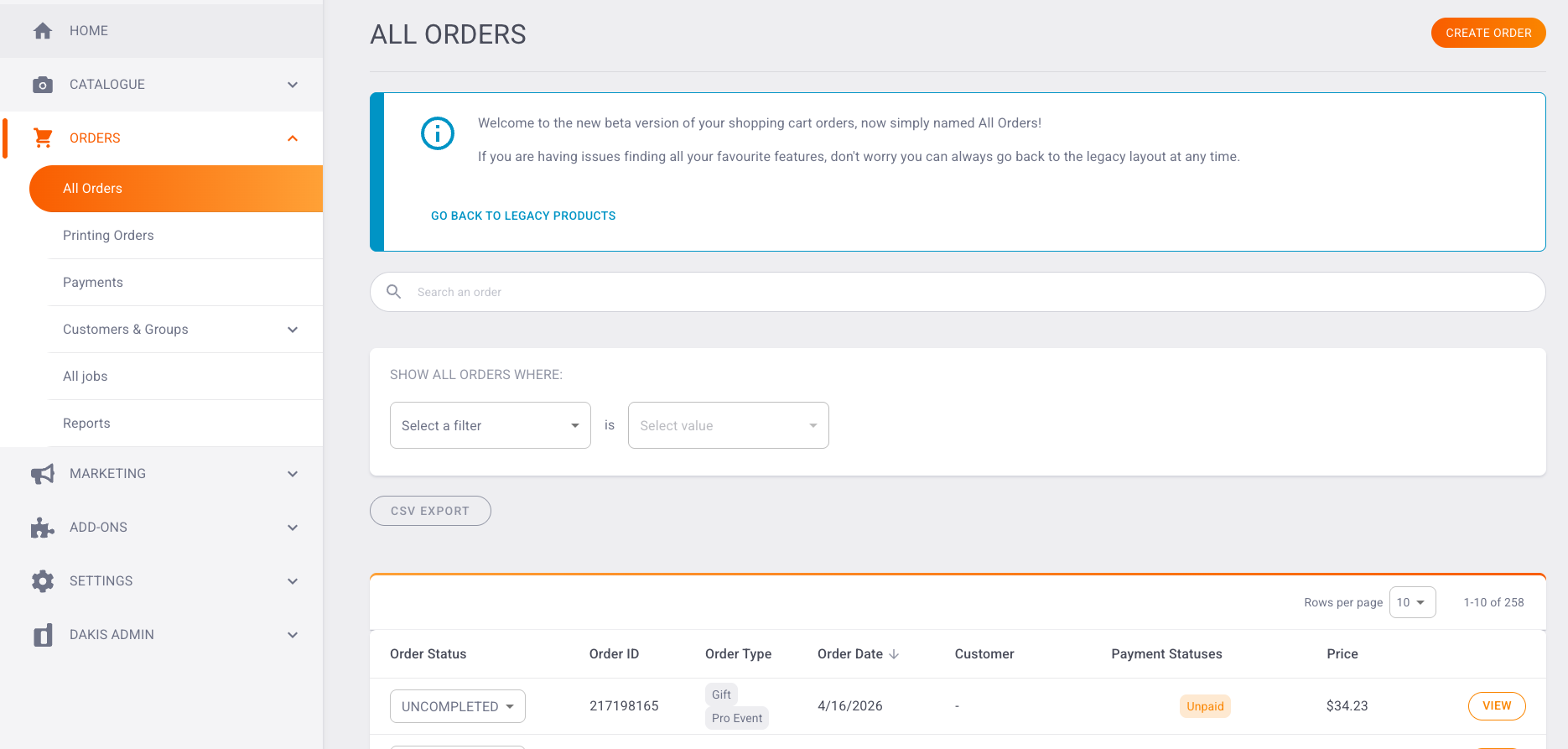Image resolution: width=1568 pixels, height=749 pixels.
Task: Sort by Customer column header
Action: coord(984,654)
